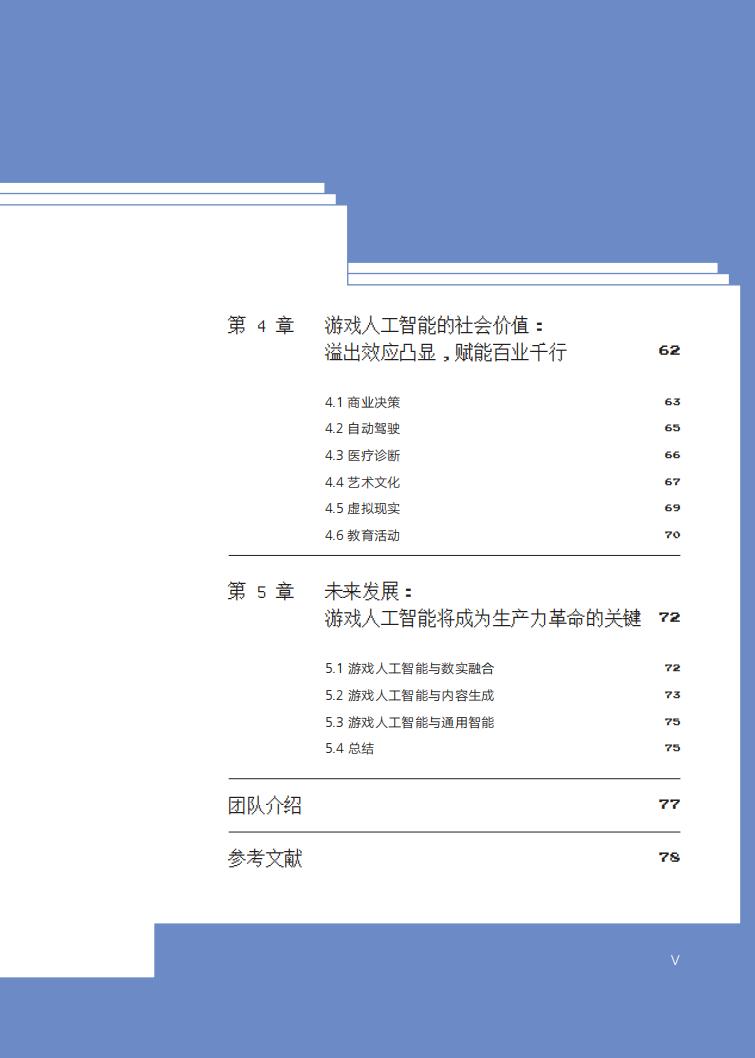755x1058 pixels.
Task: Click the '第 4 章' chapter label
Action: point(261,326)
